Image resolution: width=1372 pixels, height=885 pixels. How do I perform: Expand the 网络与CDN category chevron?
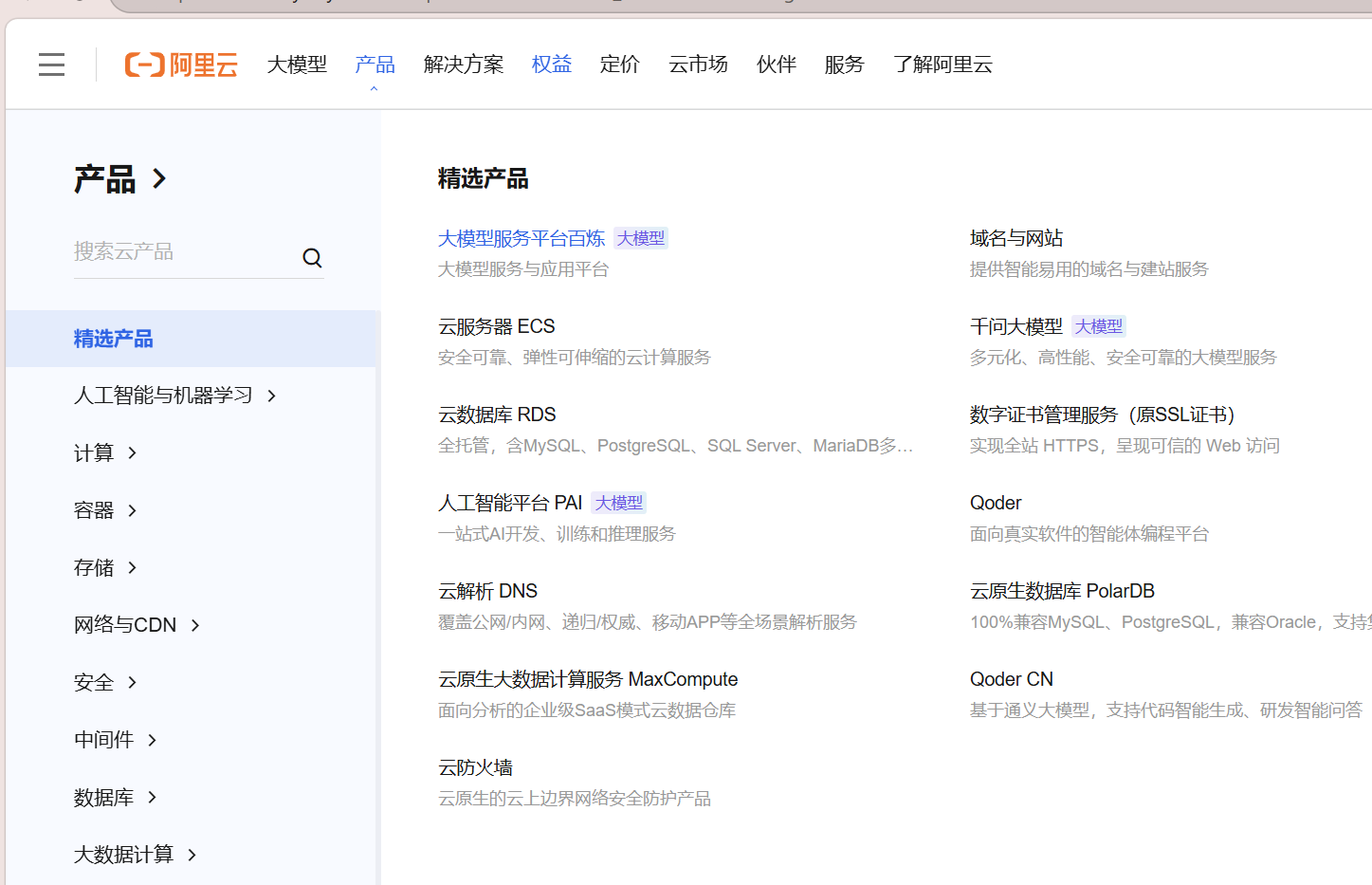point(195,625)
